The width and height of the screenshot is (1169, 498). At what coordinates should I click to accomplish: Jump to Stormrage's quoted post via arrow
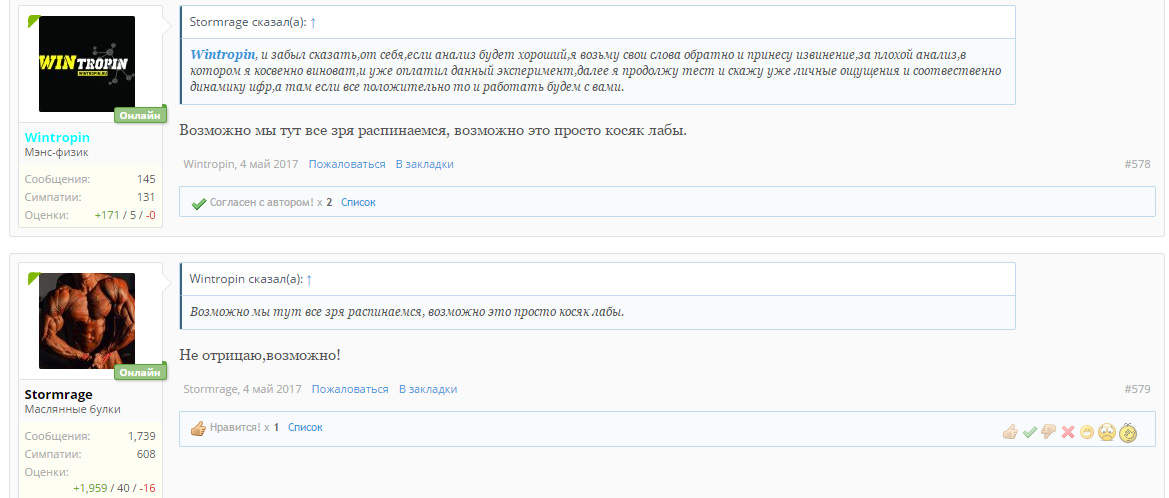(x=314, y=21)
